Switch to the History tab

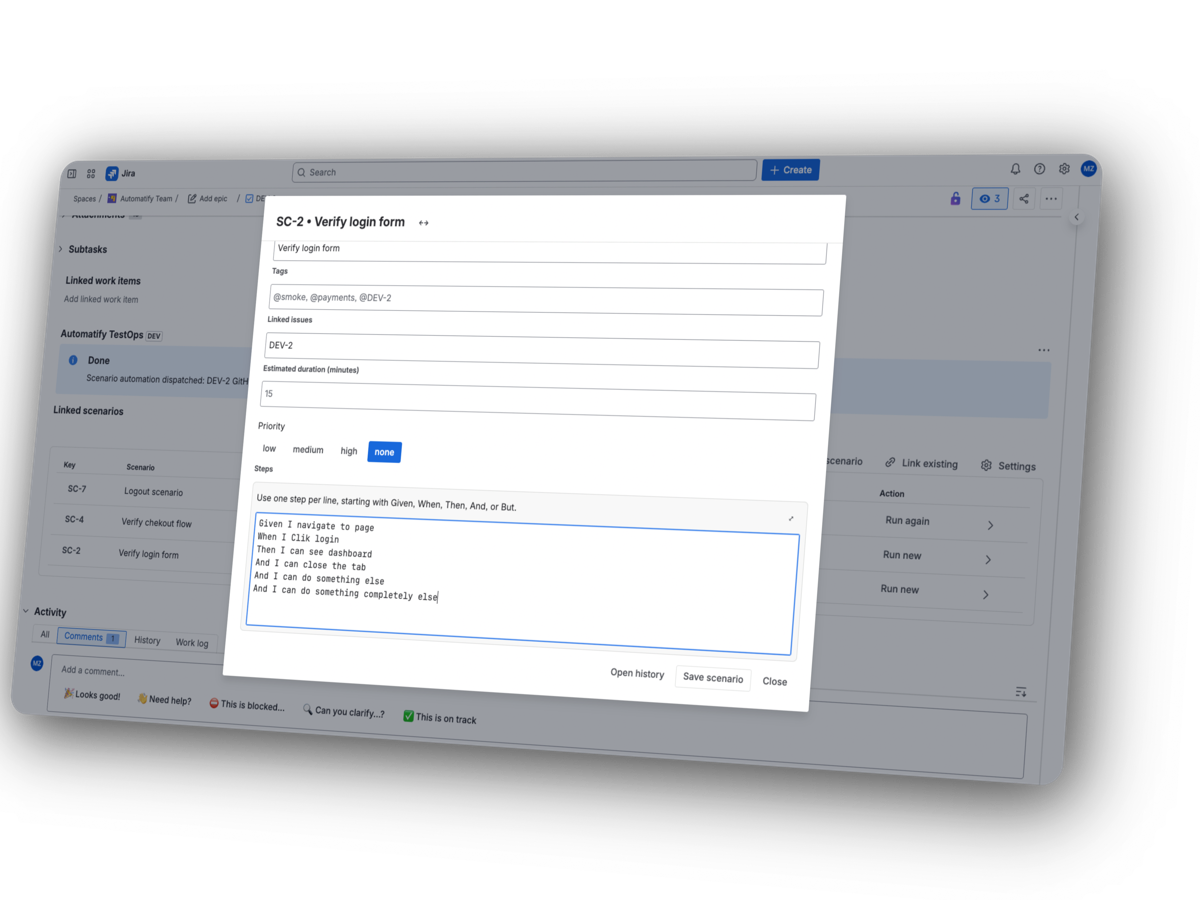click(147, 640)
